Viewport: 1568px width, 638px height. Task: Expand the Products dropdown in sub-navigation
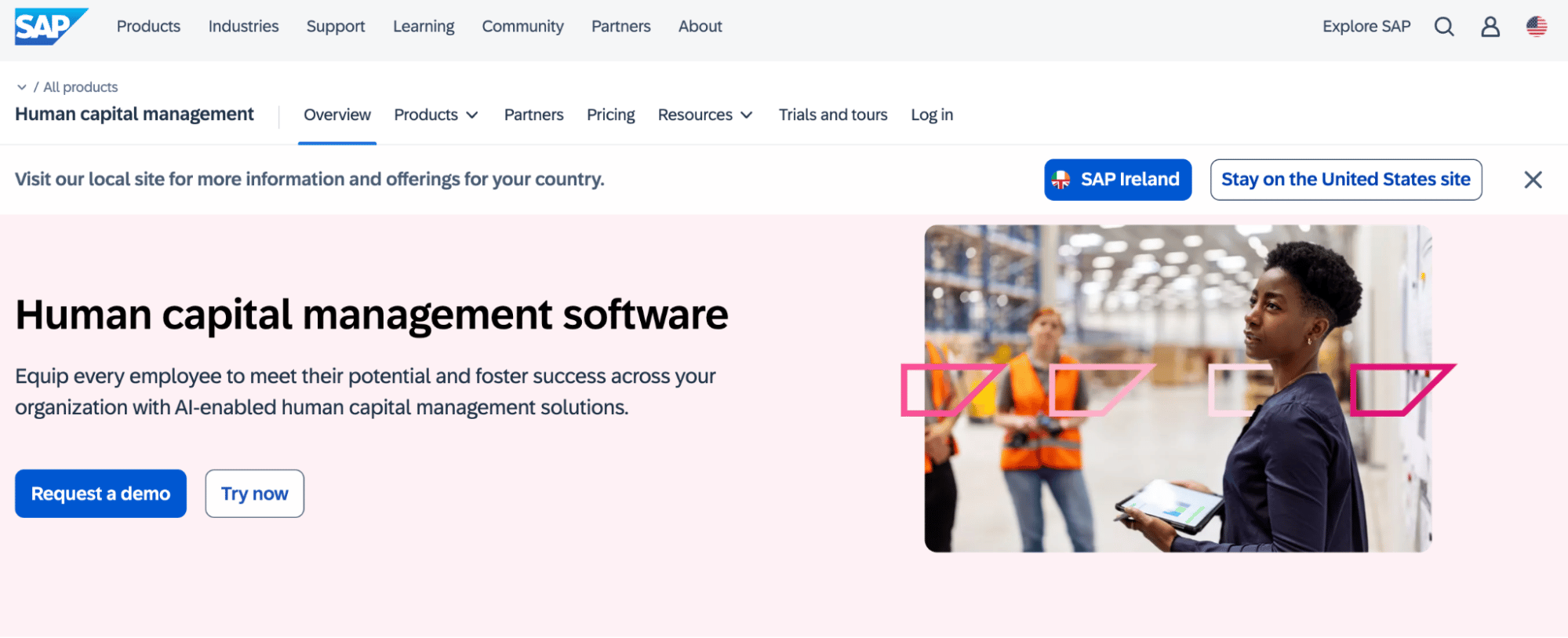(x=436, y=115)
